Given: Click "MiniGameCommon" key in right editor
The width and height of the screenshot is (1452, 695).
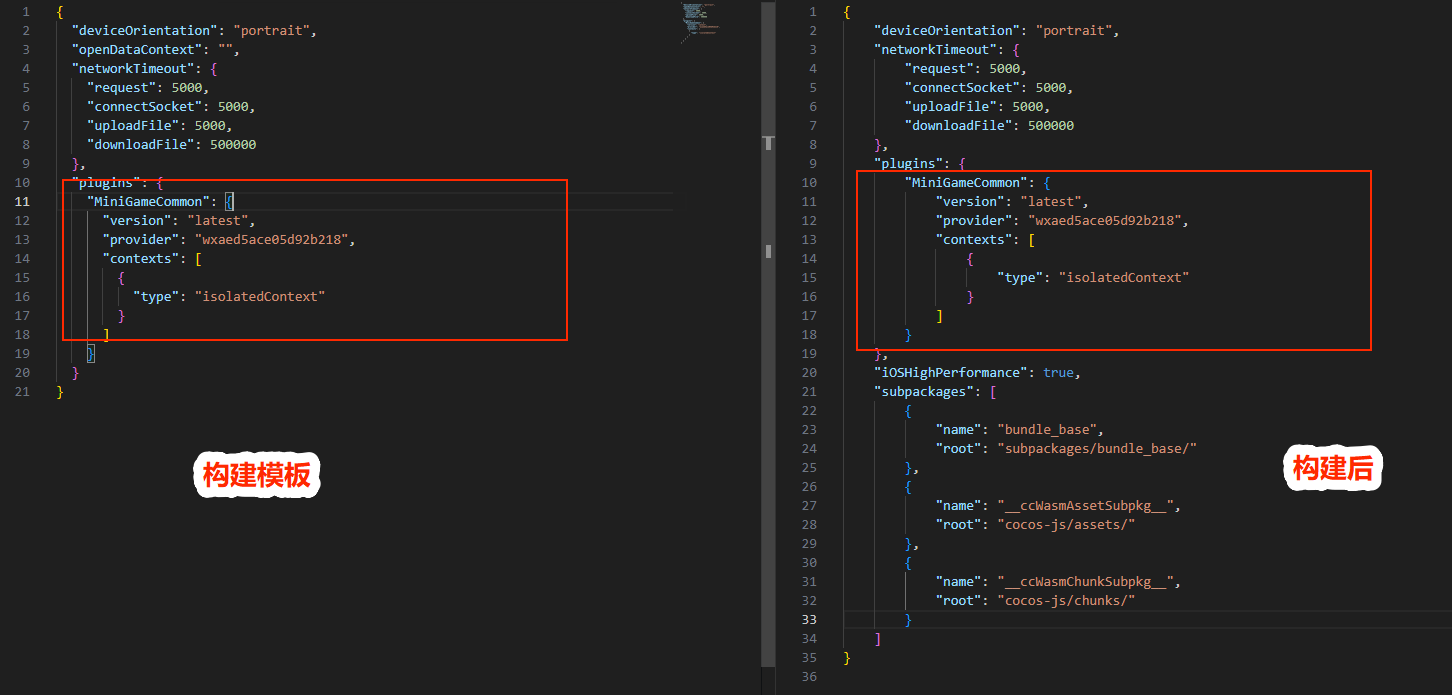Looking at the screenshot, I should [x=967, y=182].
